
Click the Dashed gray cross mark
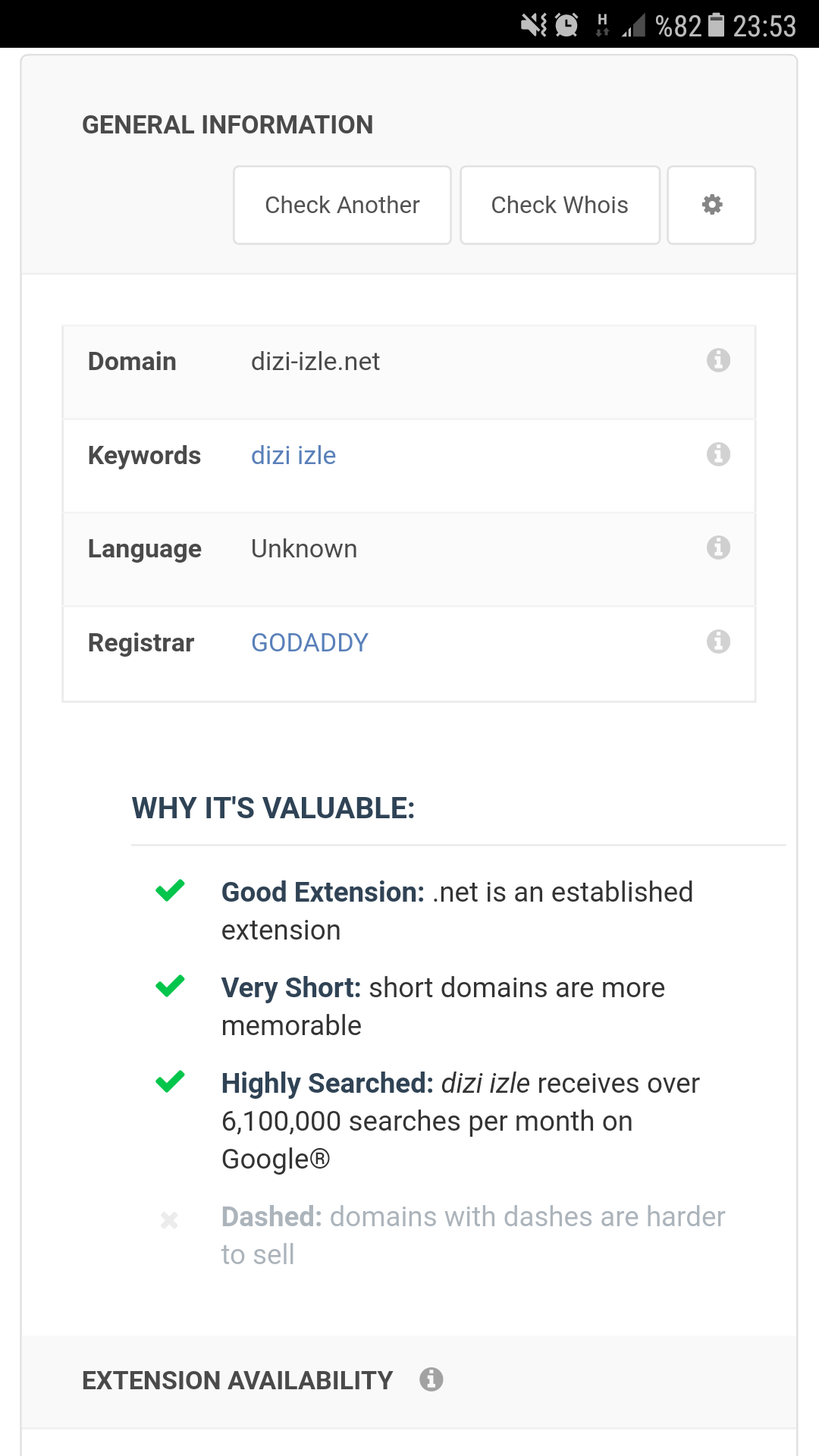click(169, 1220)
